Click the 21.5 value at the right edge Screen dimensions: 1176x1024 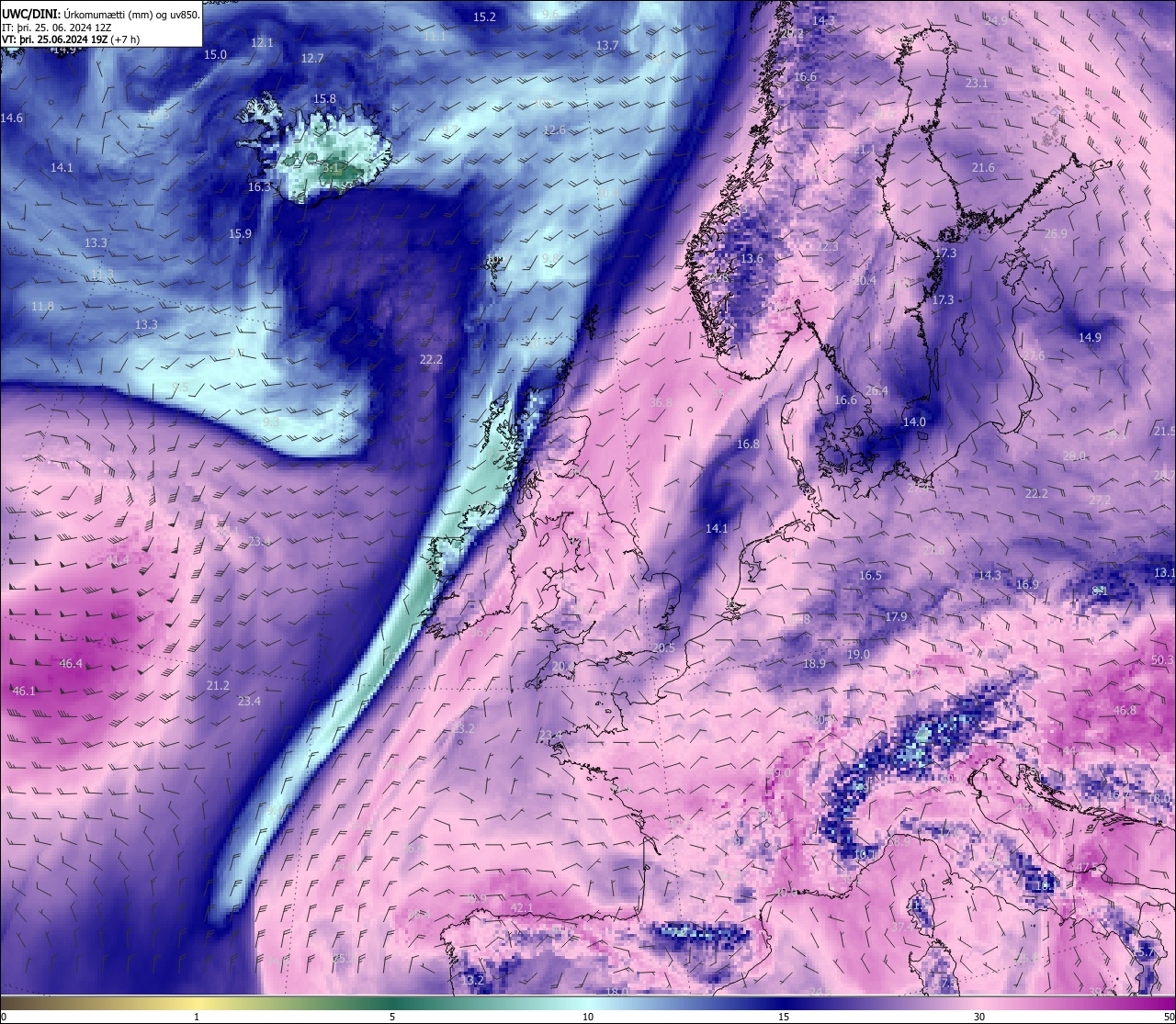coord(1164,431)
